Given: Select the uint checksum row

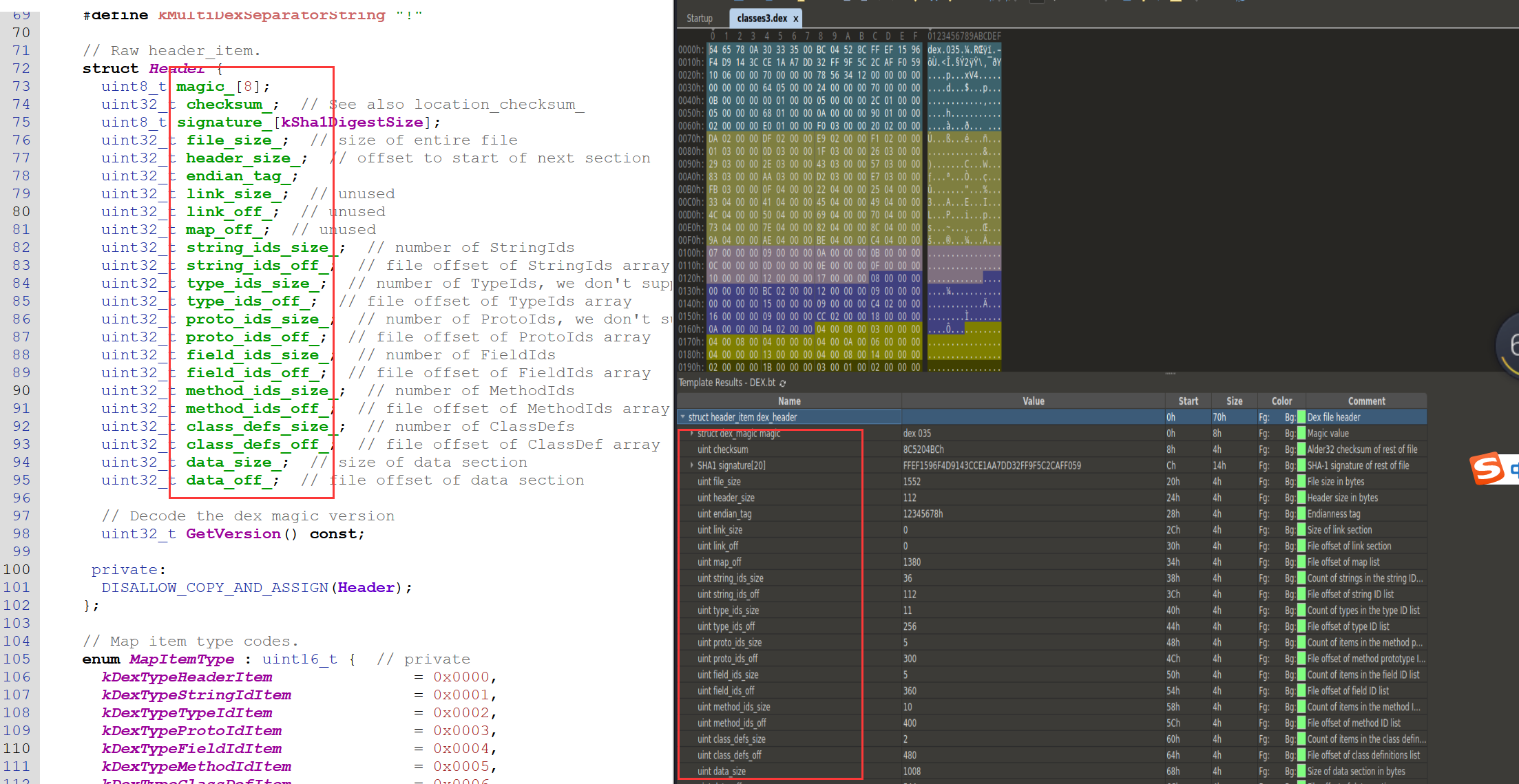Looking at the screenshot, I should pos(723,449).
